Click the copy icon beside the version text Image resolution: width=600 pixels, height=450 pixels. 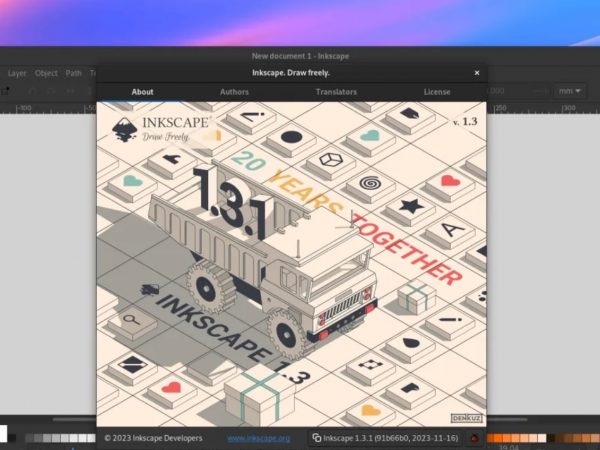coord(316,438)
